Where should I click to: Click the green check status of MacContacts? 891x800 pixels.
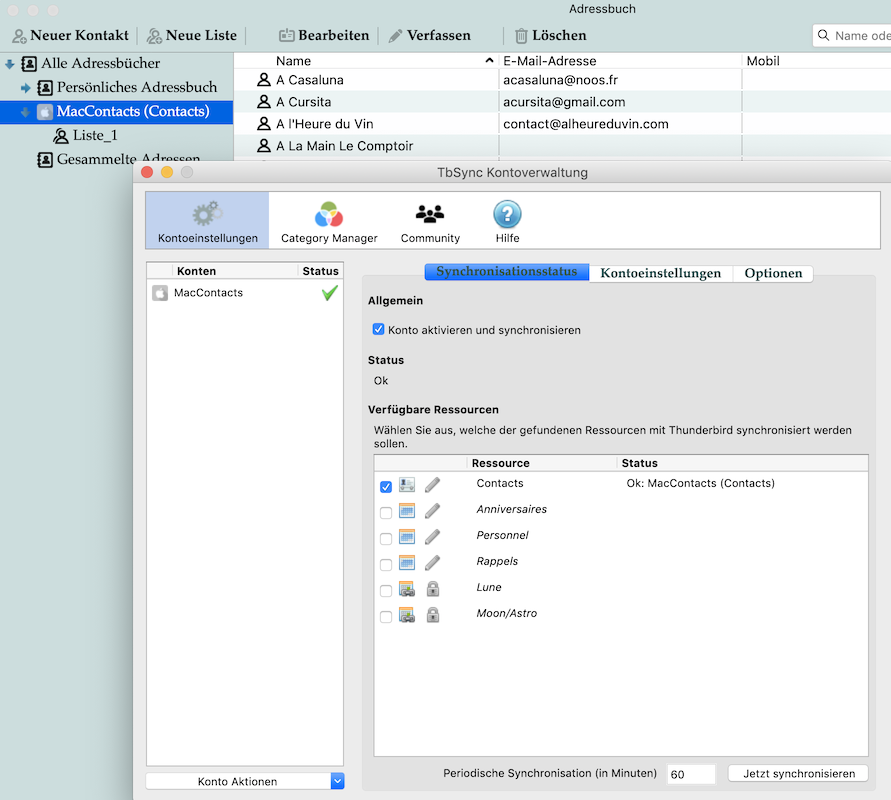click(x=329, y=293)
